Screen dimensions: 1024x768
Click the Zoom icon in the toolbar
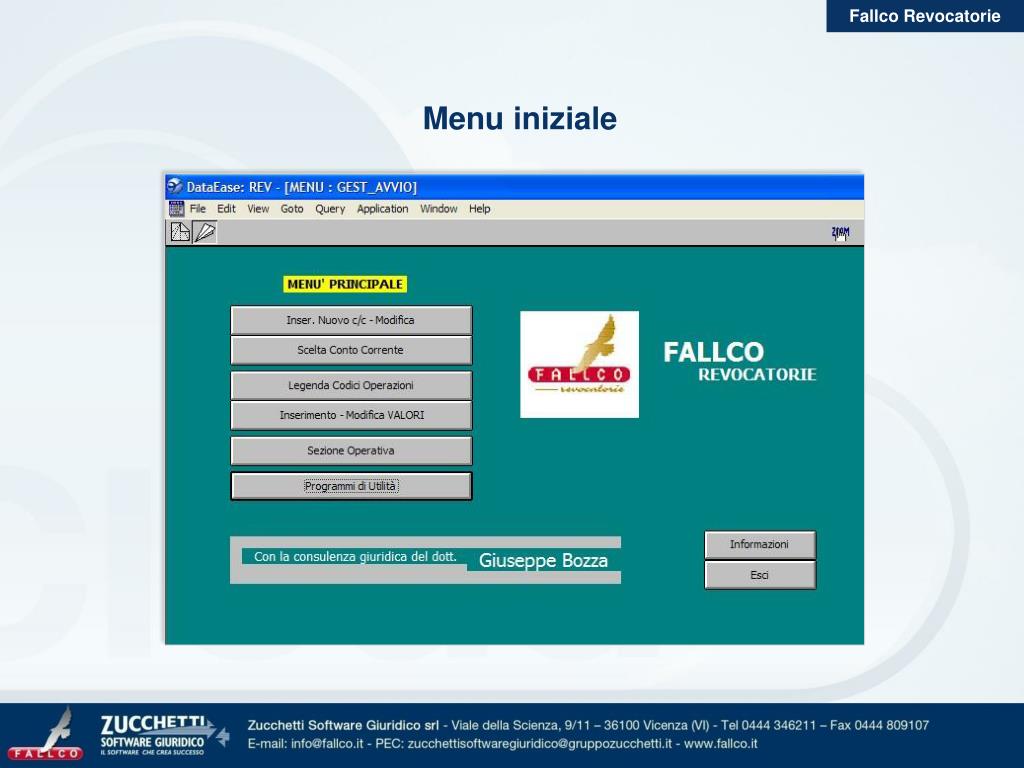tap(840, 232)
